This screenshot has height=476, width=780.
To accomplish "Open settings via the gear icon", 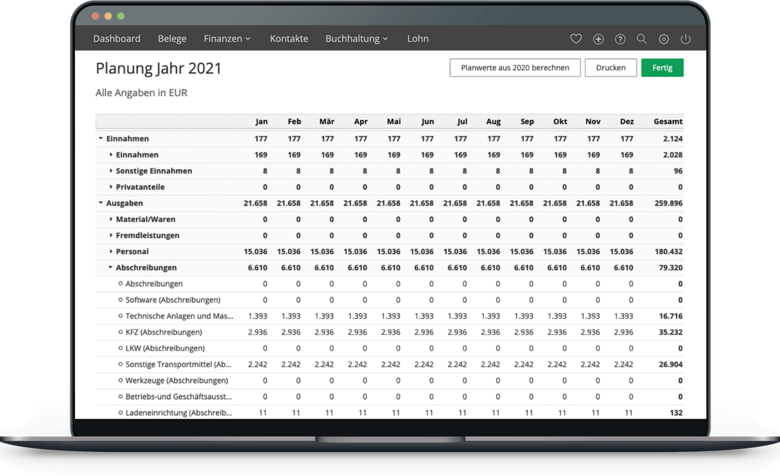I will 664,39.
